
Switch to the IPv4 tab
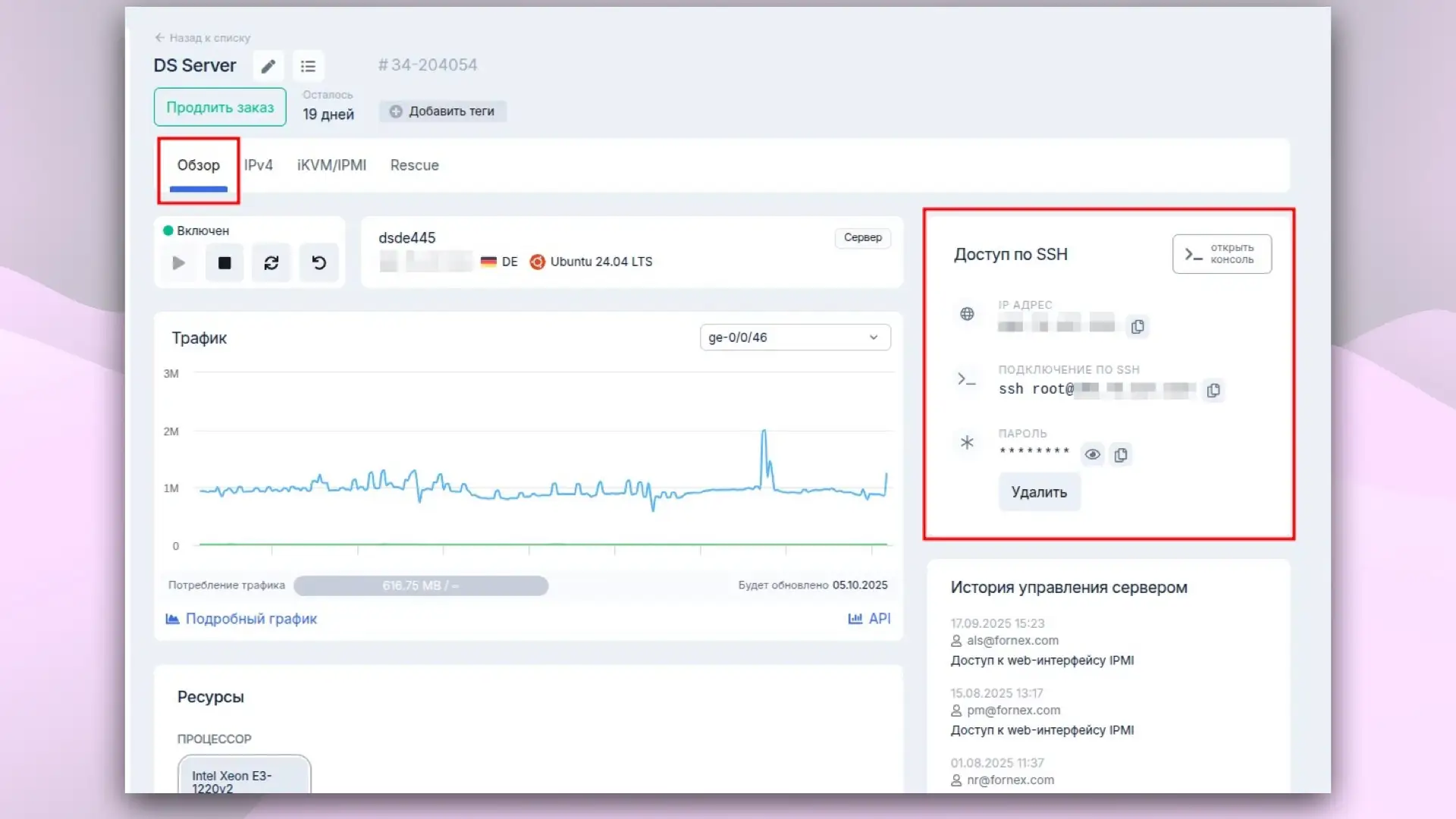[259, 165]
